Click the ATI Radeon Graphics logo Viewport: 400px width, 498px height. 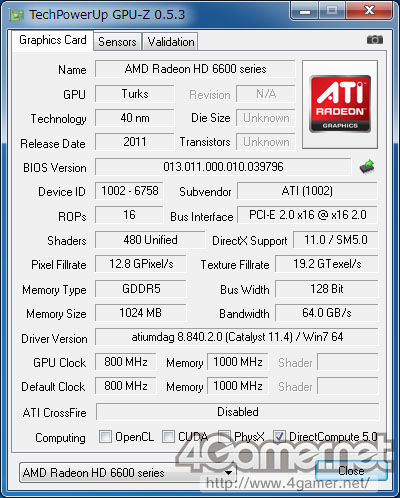340,104
